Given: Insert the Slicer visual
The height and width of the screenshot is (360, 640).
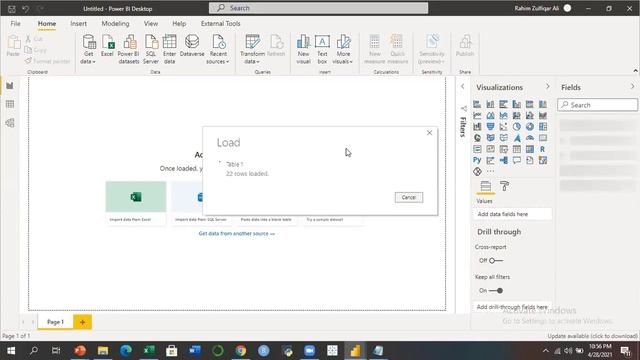Looking at the screenshot, I should tap(503, 149).
